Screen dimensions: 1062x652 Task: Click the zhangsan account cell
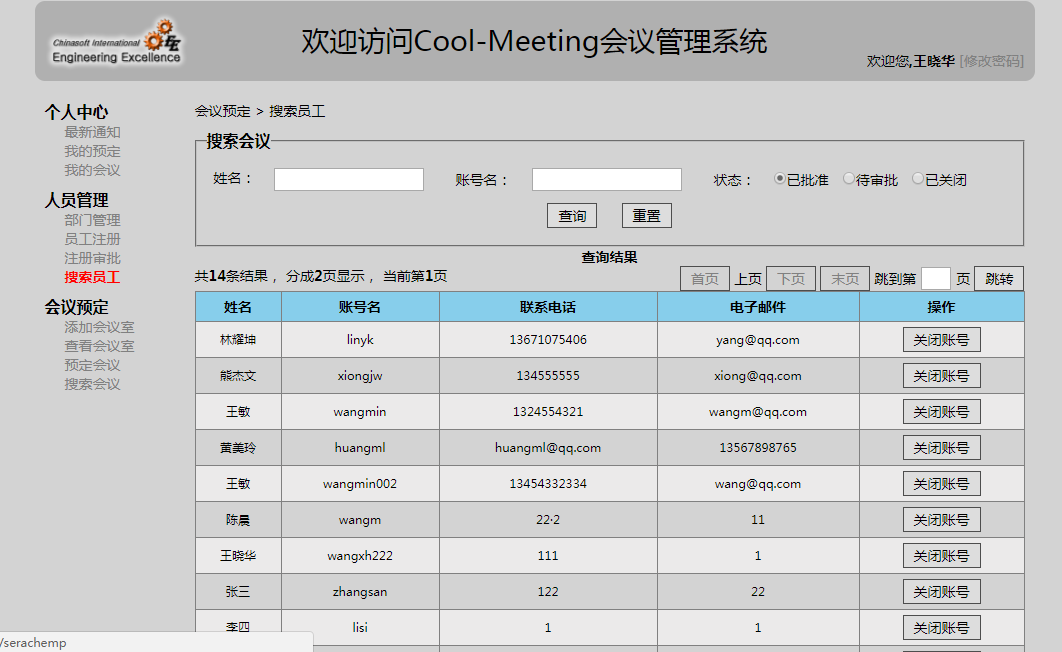pyautogui.click(x=360, y=592)
